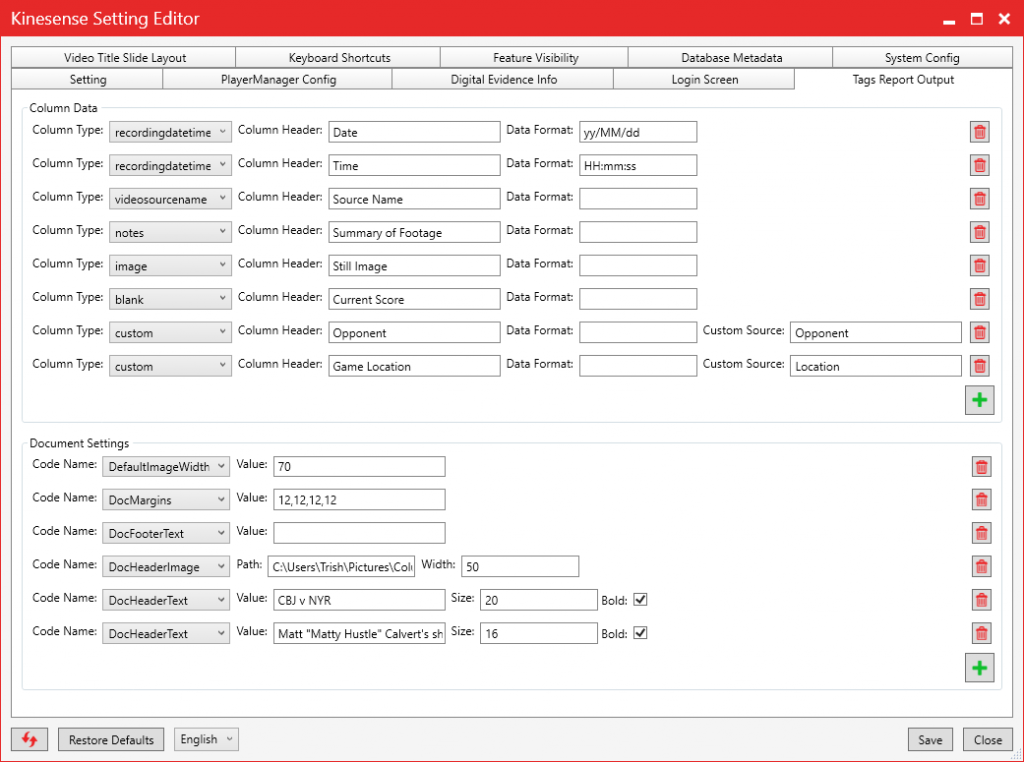Edit the Game Location column header field

point(415,366)
